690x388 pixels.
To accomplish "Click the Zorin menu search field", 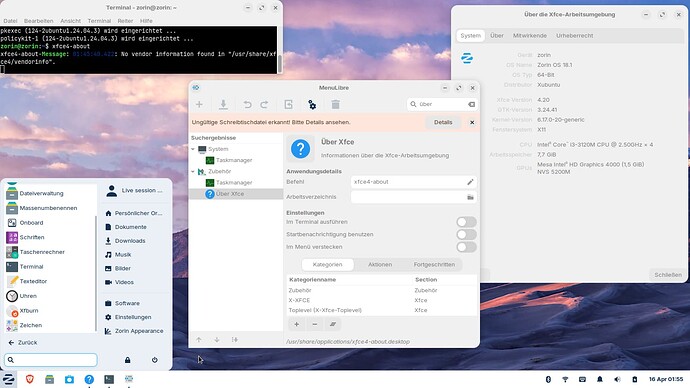I will click(x=51, y=360).
